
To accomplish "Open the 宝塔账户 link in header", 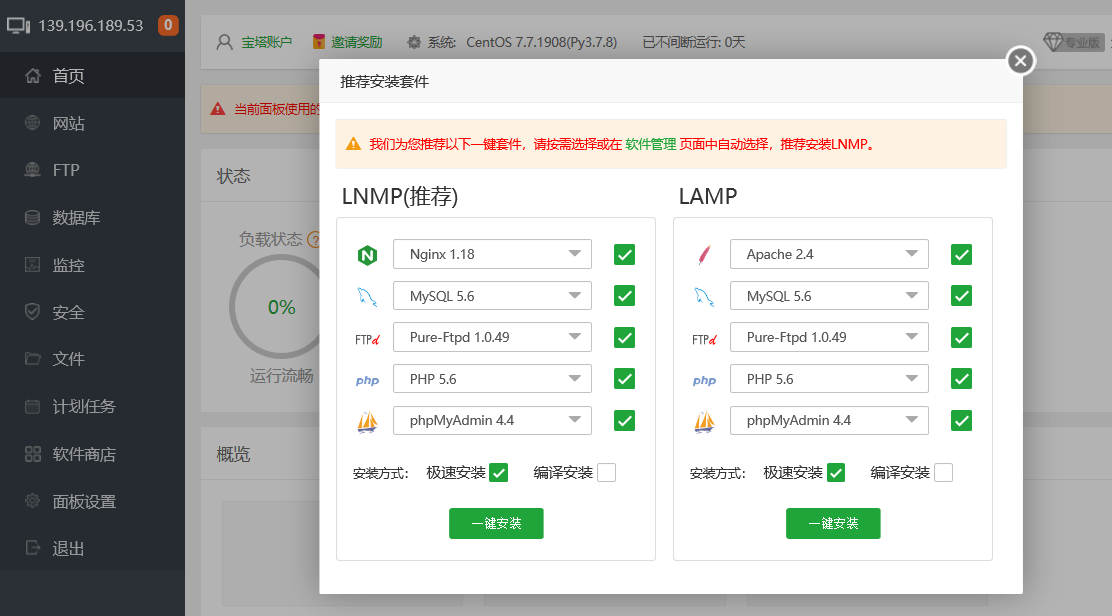I will pyautogui.click(x=267, y=42).
